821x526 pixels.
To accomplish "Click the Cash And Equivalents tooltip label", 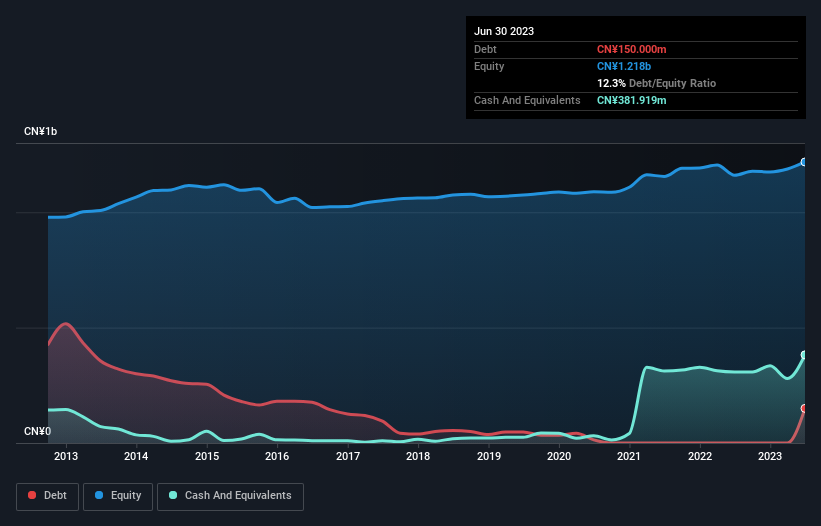I will [x=527, y=100].
